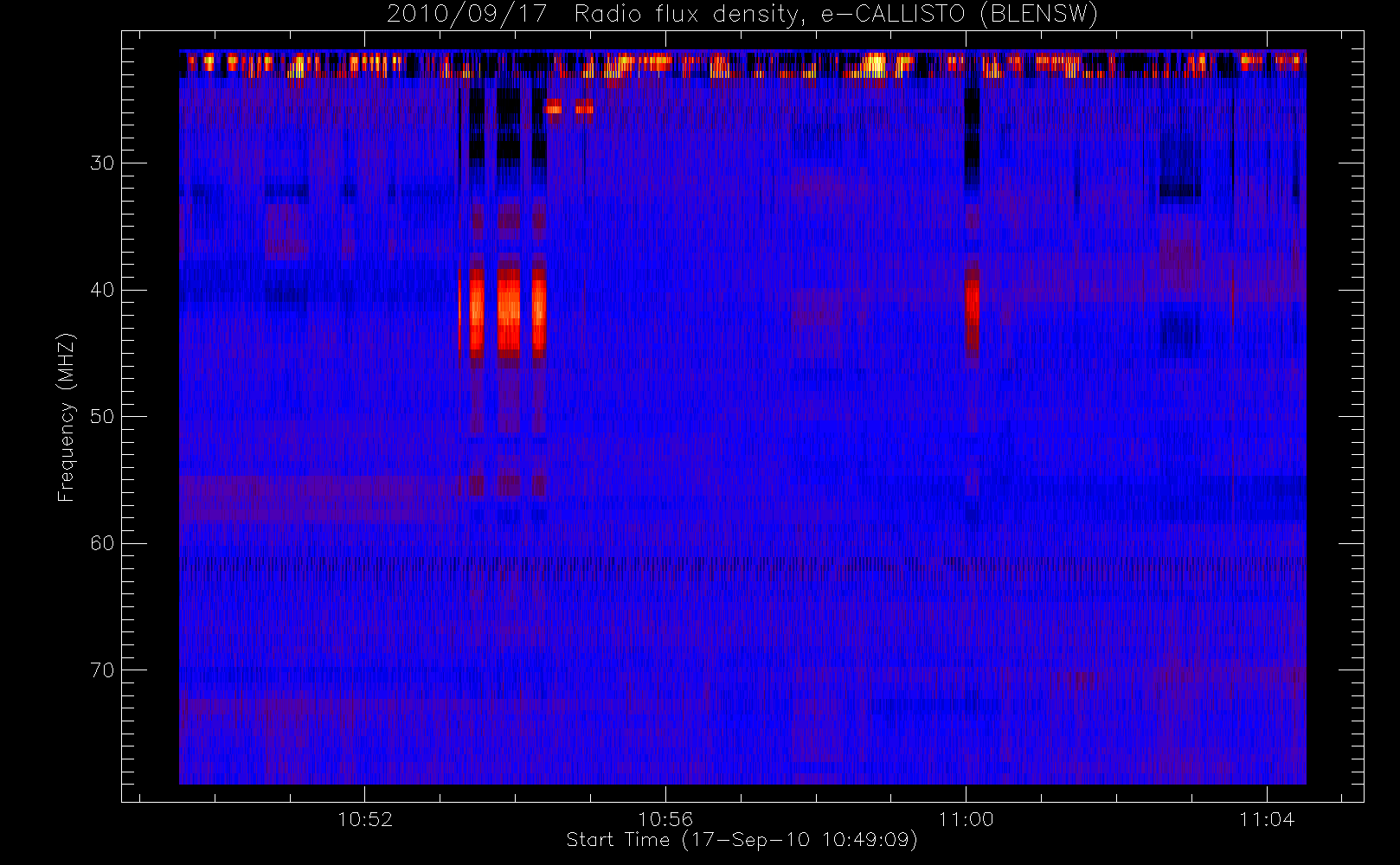This screenshot has width=1400, height=865.
Task: Select the plot title text at the top
Action: coord(742,15)
